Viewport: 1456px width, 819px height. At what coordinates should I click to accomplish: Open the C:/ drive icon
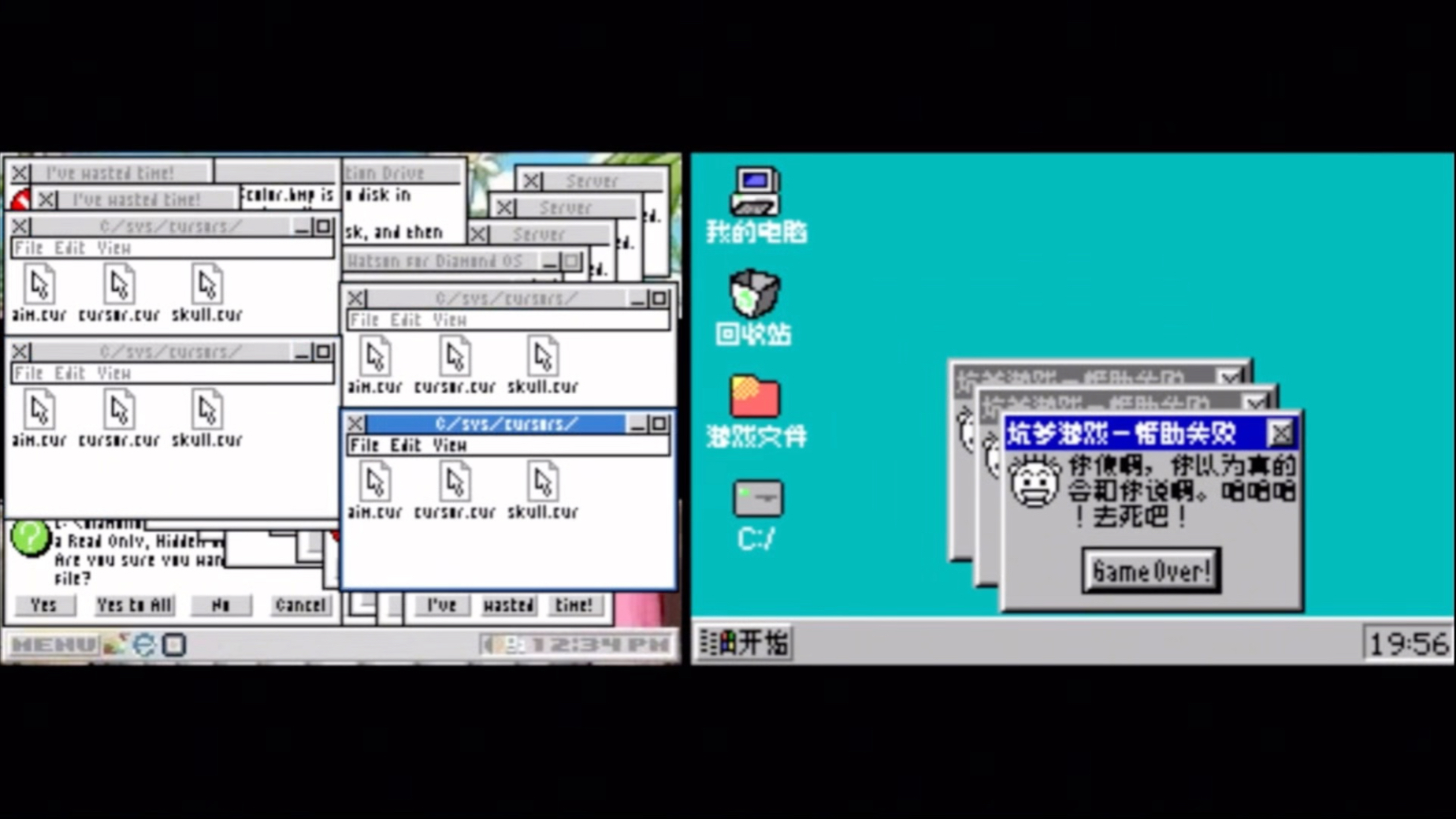pyautogui.click(x=756, y=516)
